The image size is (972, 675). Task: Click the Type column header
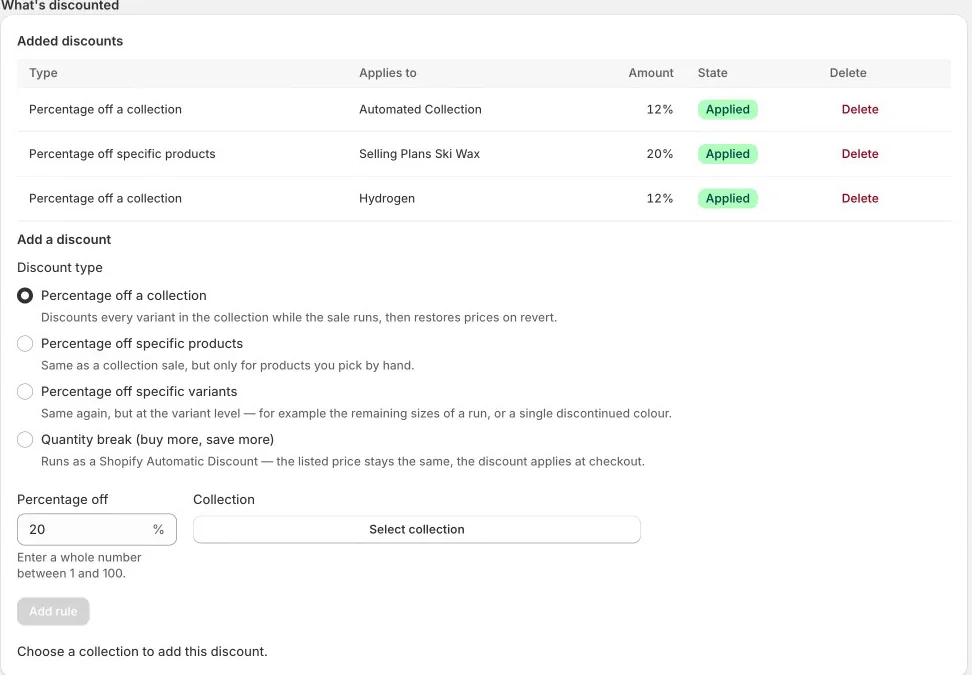pos(43,73)
